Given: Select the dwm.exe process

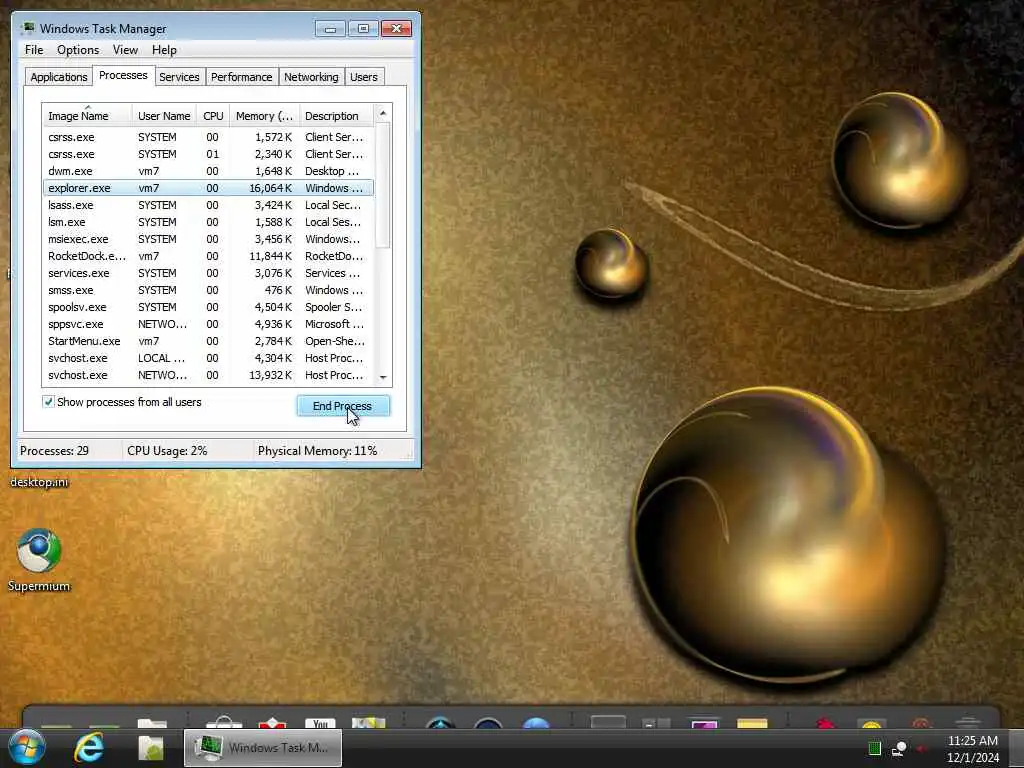Looking at the screenshot, I should point(208,171).
